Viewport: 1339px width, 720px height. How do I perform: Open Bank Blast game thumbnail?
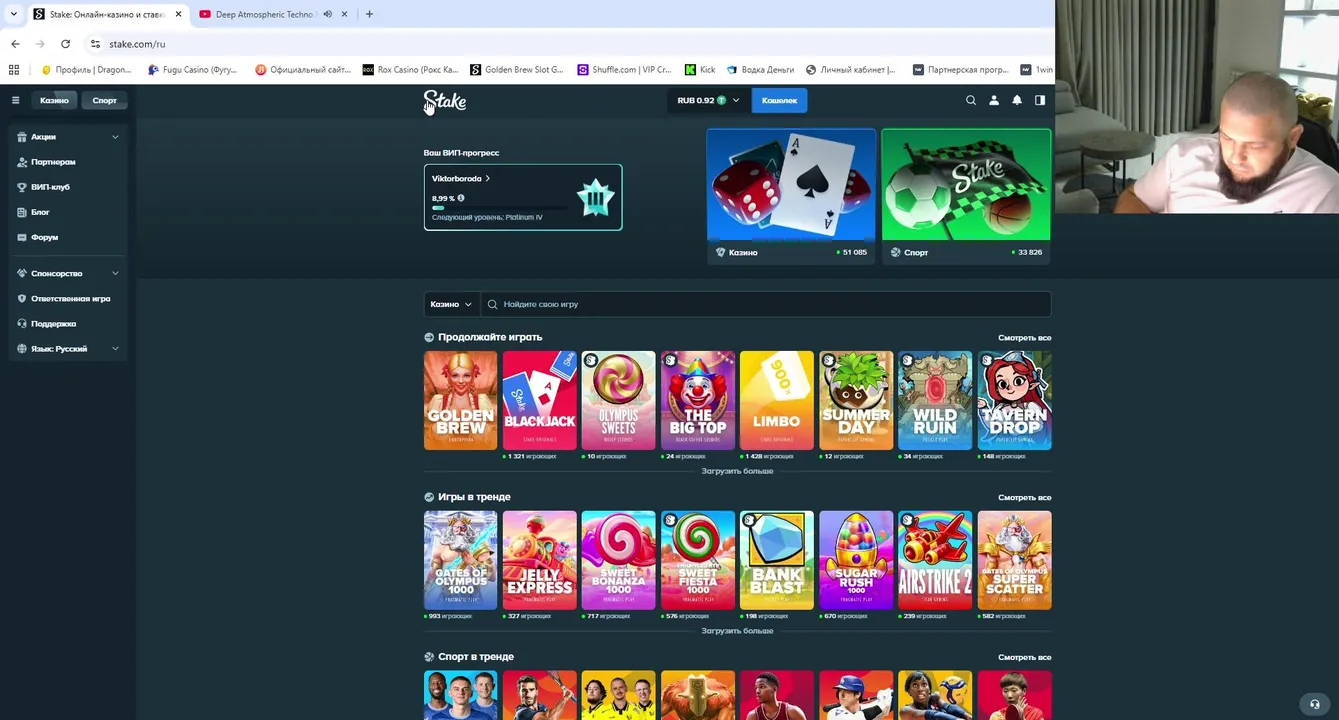click(776, 560)
